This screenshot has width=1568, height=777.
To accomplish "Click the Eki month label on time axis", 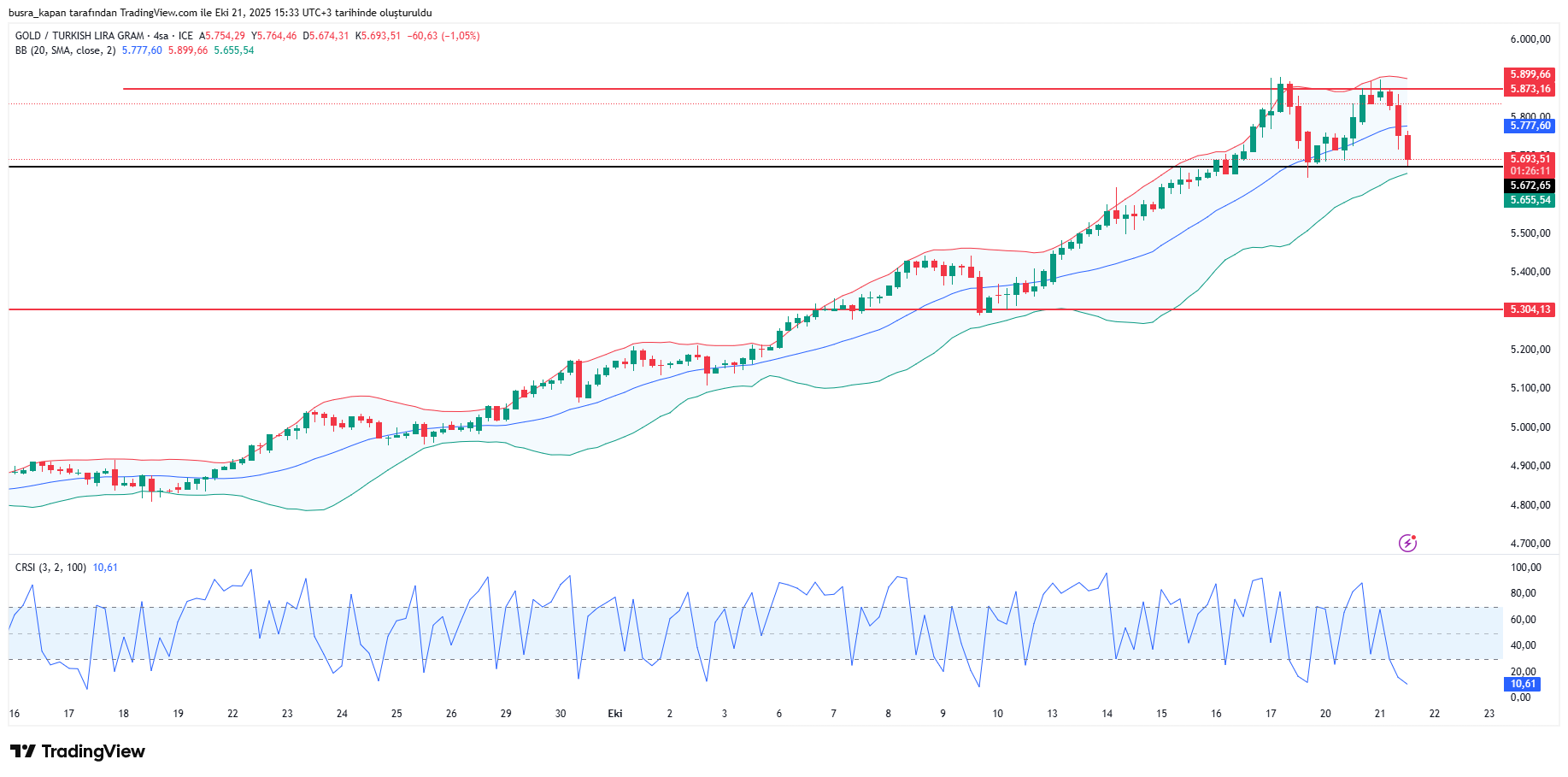I will pyautogui.click(x=614, y=714).
